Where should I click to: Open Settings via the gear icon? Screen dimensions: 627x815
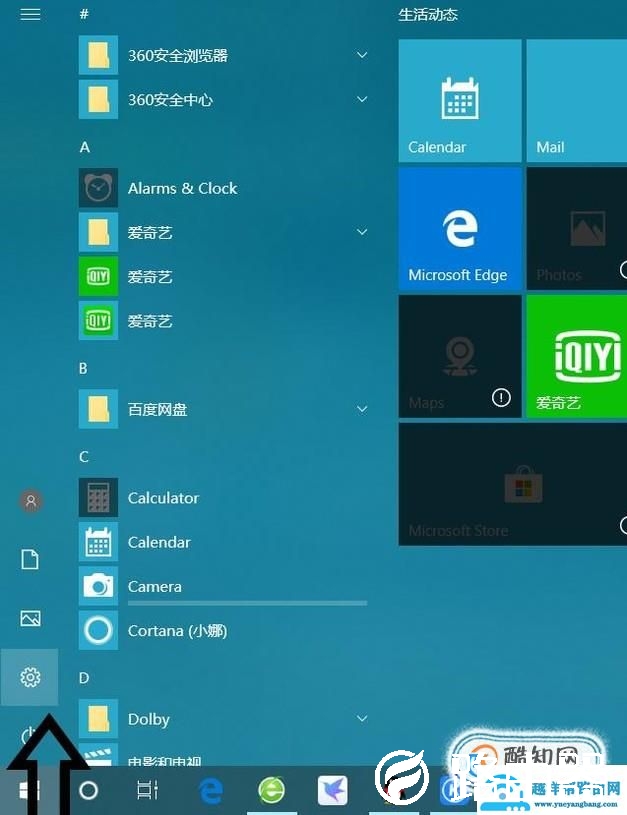pyautogui.click(x=30, y=677)
